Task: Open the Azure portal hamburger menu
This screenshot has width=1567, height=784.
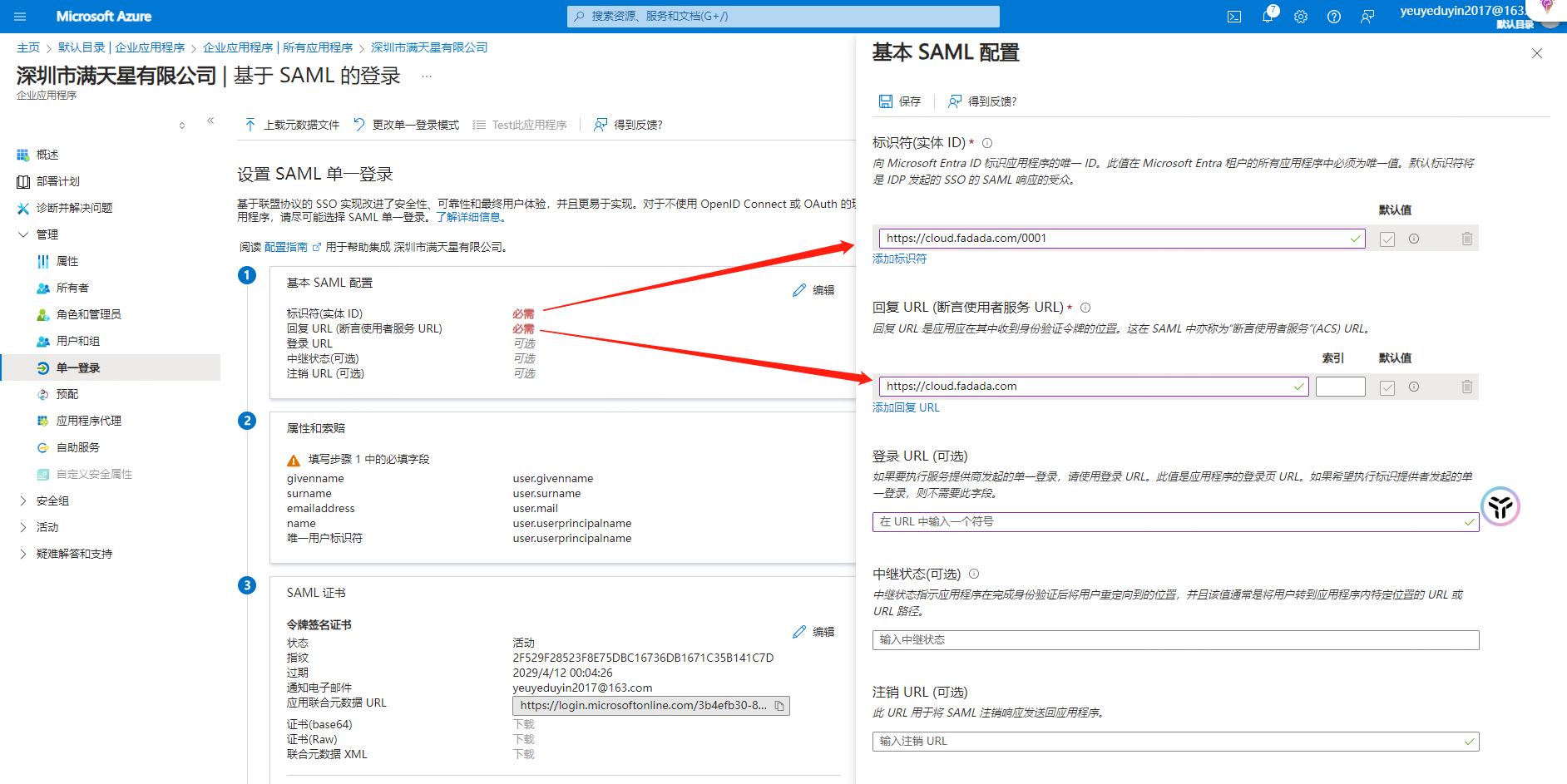Action: point(20,17)
